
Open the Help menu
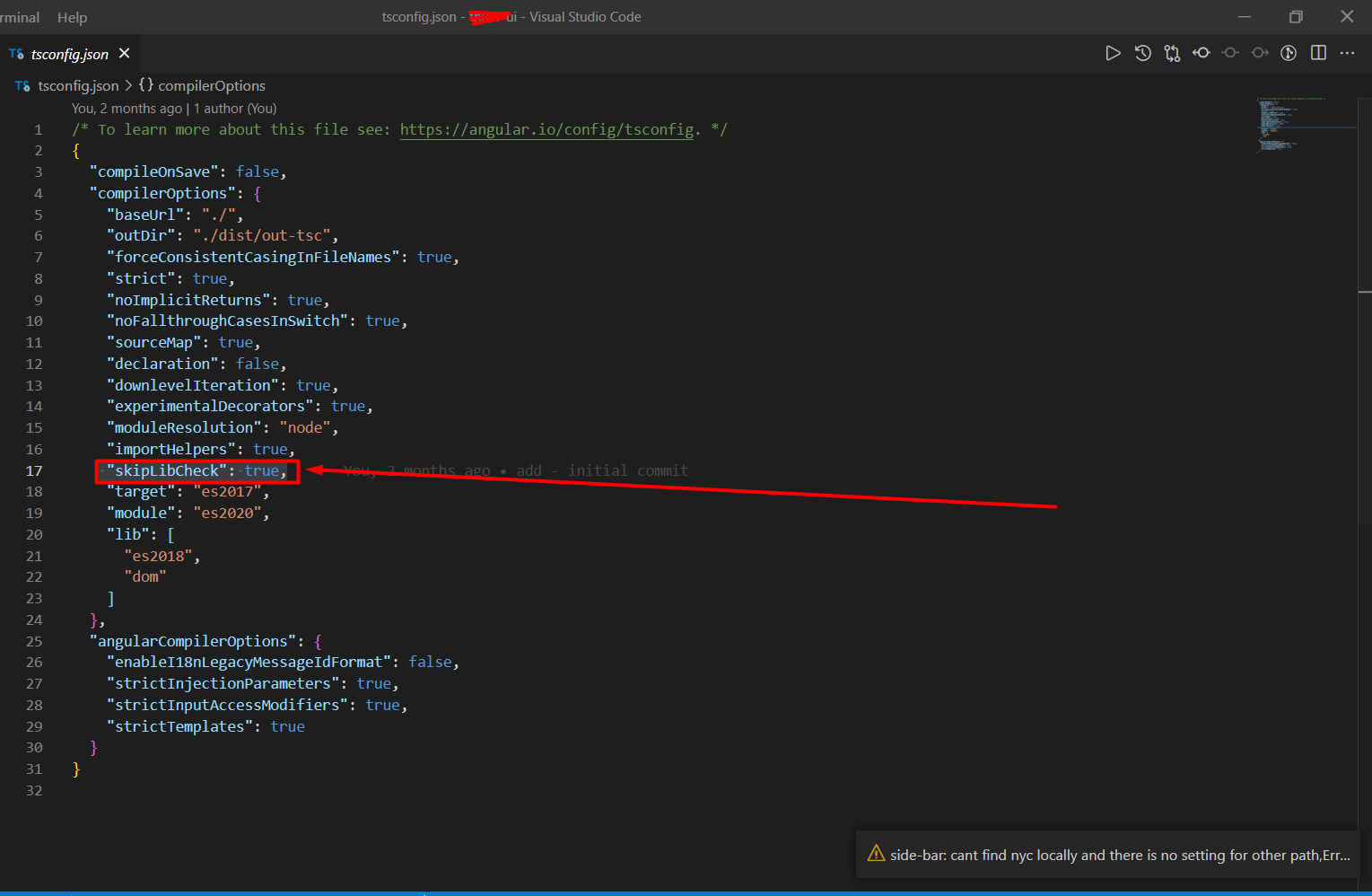(x=72, y=17)
